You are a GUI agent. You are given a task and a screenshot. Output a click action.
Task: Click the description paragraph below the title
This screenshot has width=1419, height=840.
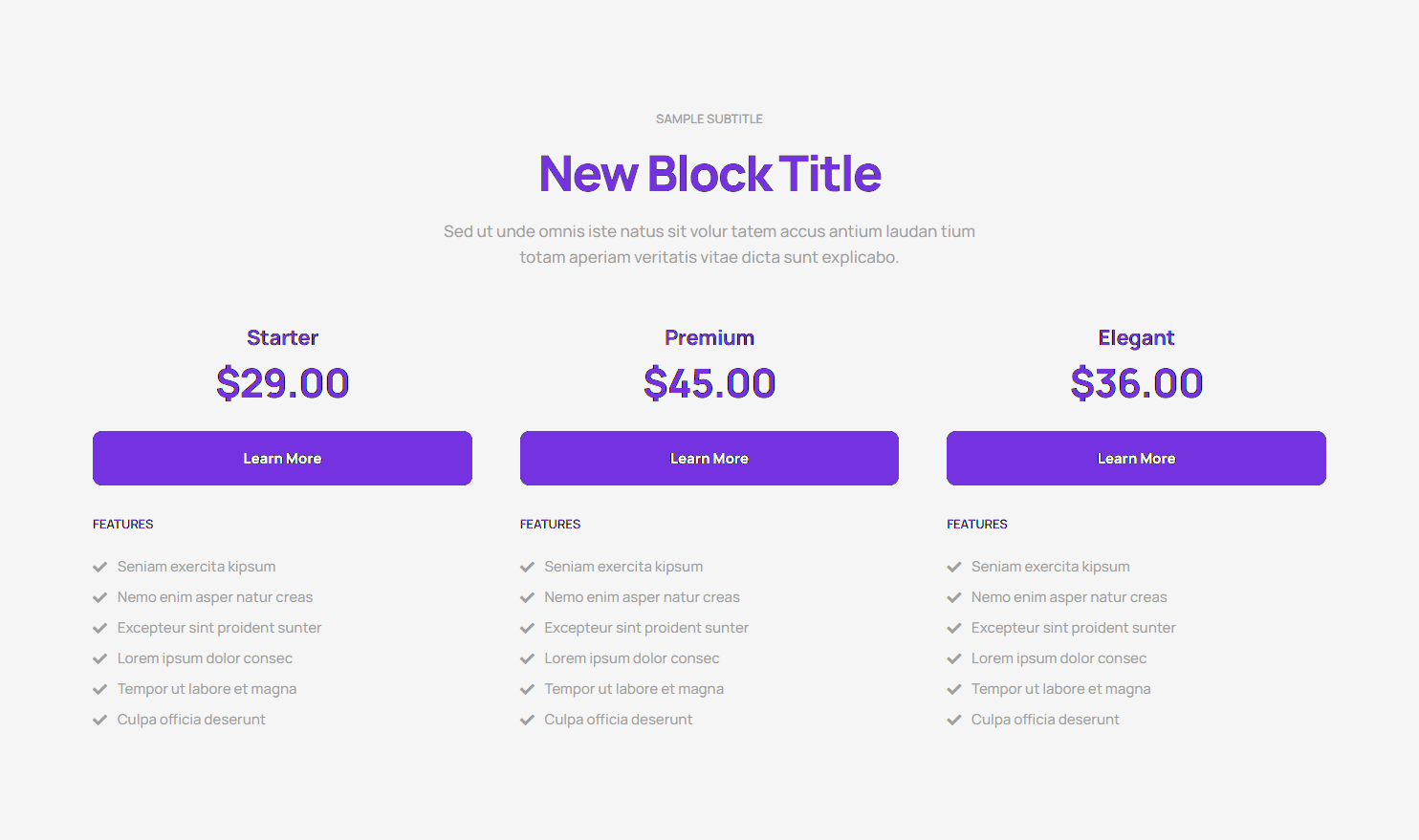tap(709, 244)
